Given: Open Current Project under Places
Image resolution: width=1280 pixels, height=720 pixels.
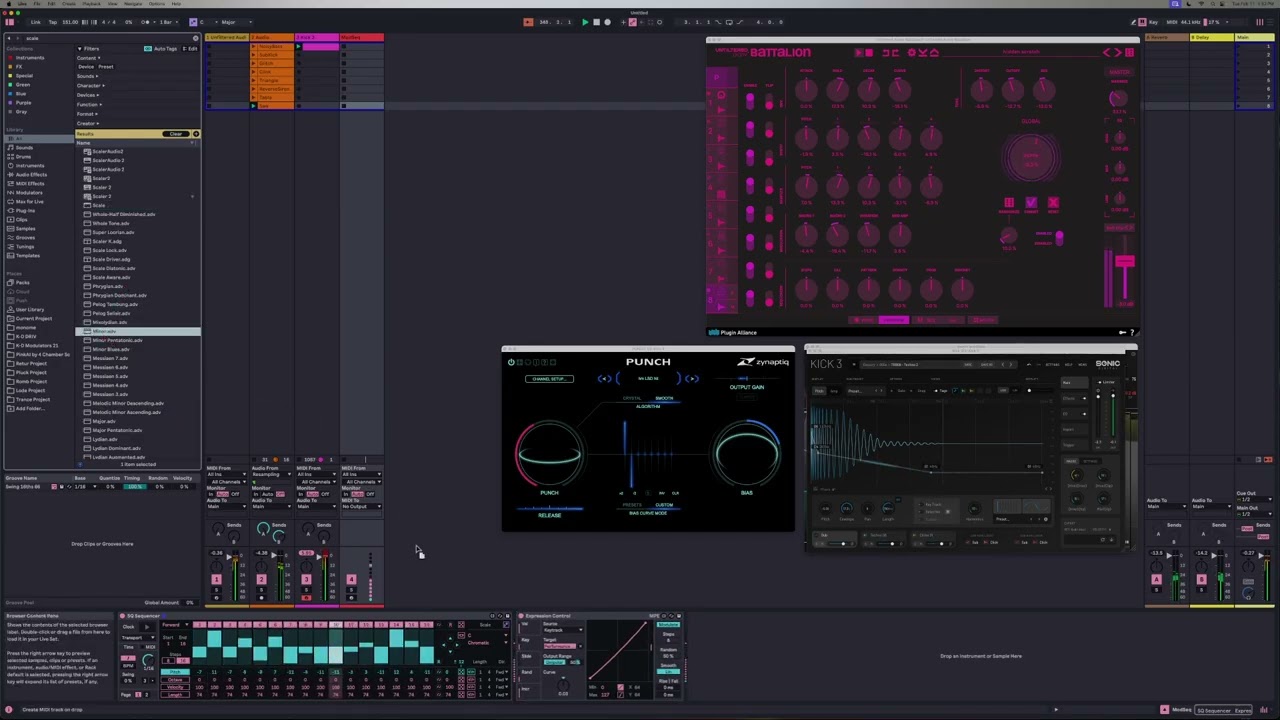Looking at the screenshot, I should coord(33,318).
